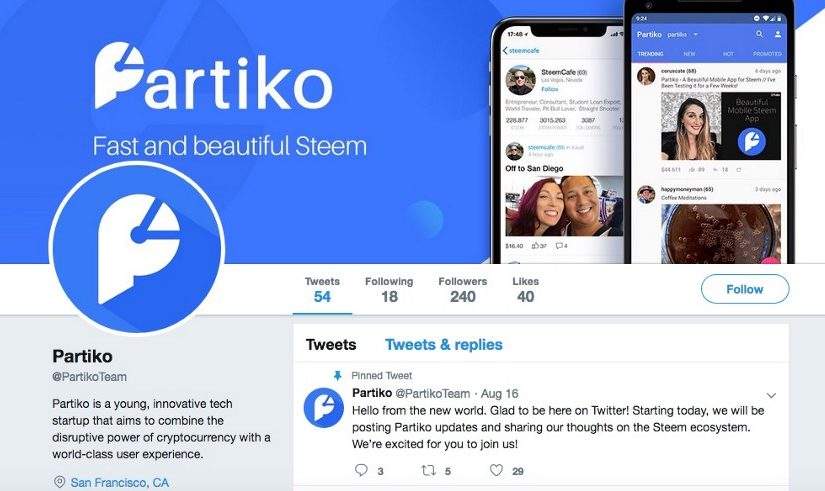
Task: Click the Partiko avatar in the pinned tweet
Action: coord(324,408)
